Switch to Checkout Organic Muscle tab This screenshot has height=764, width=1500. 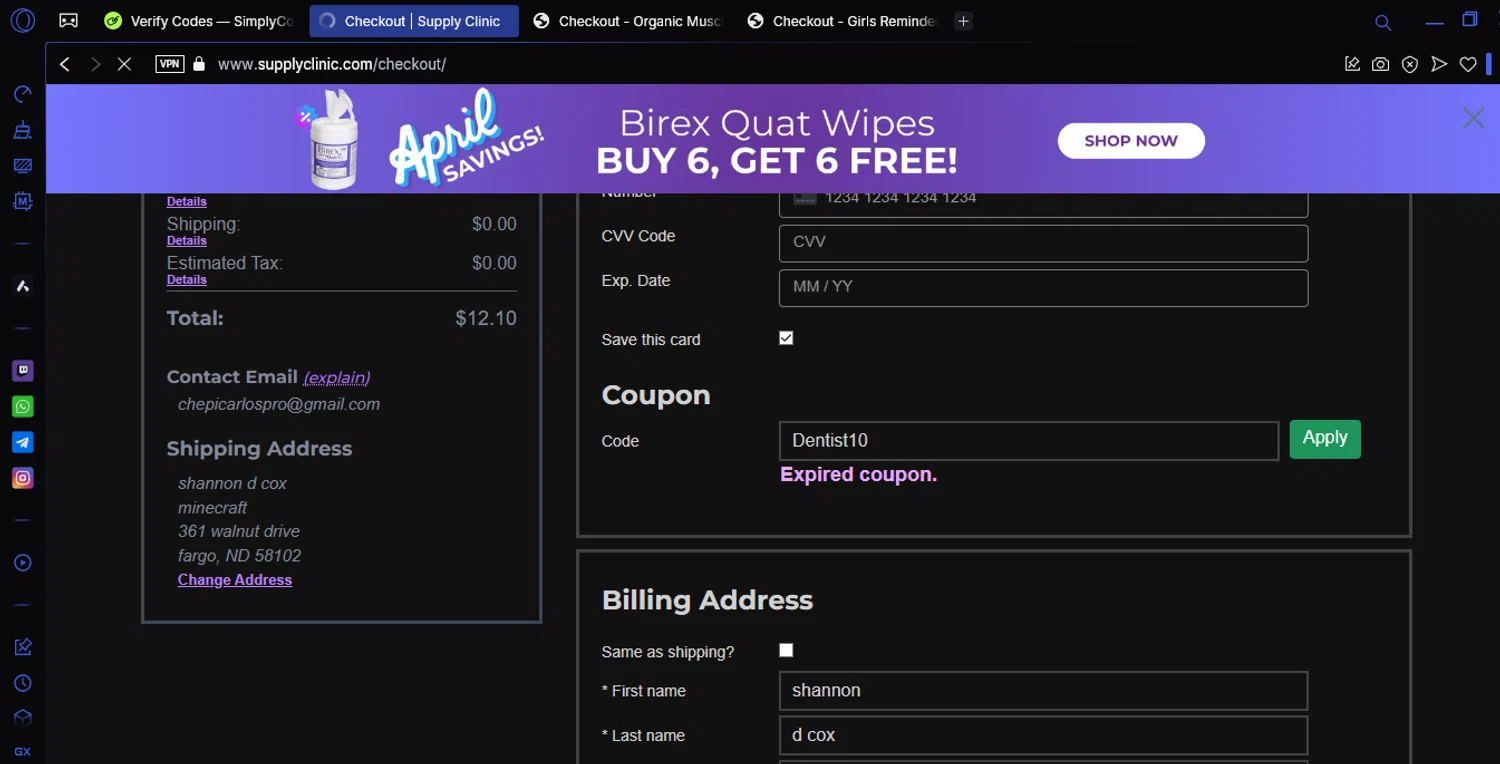(628, 21)
